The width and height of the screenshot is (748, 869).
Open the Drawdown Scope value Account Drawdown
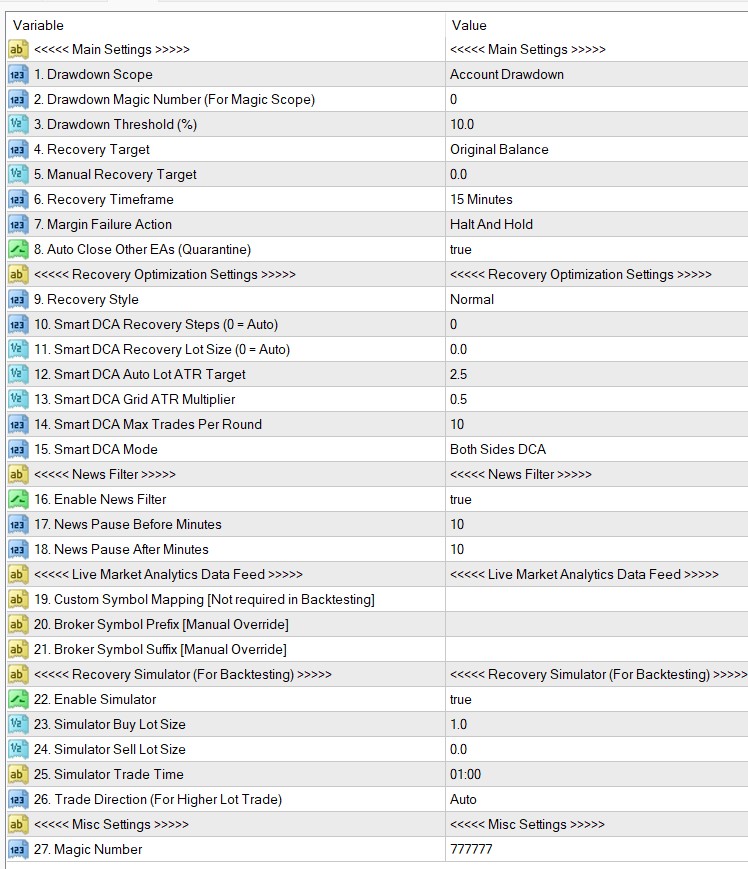click(506, 75)
